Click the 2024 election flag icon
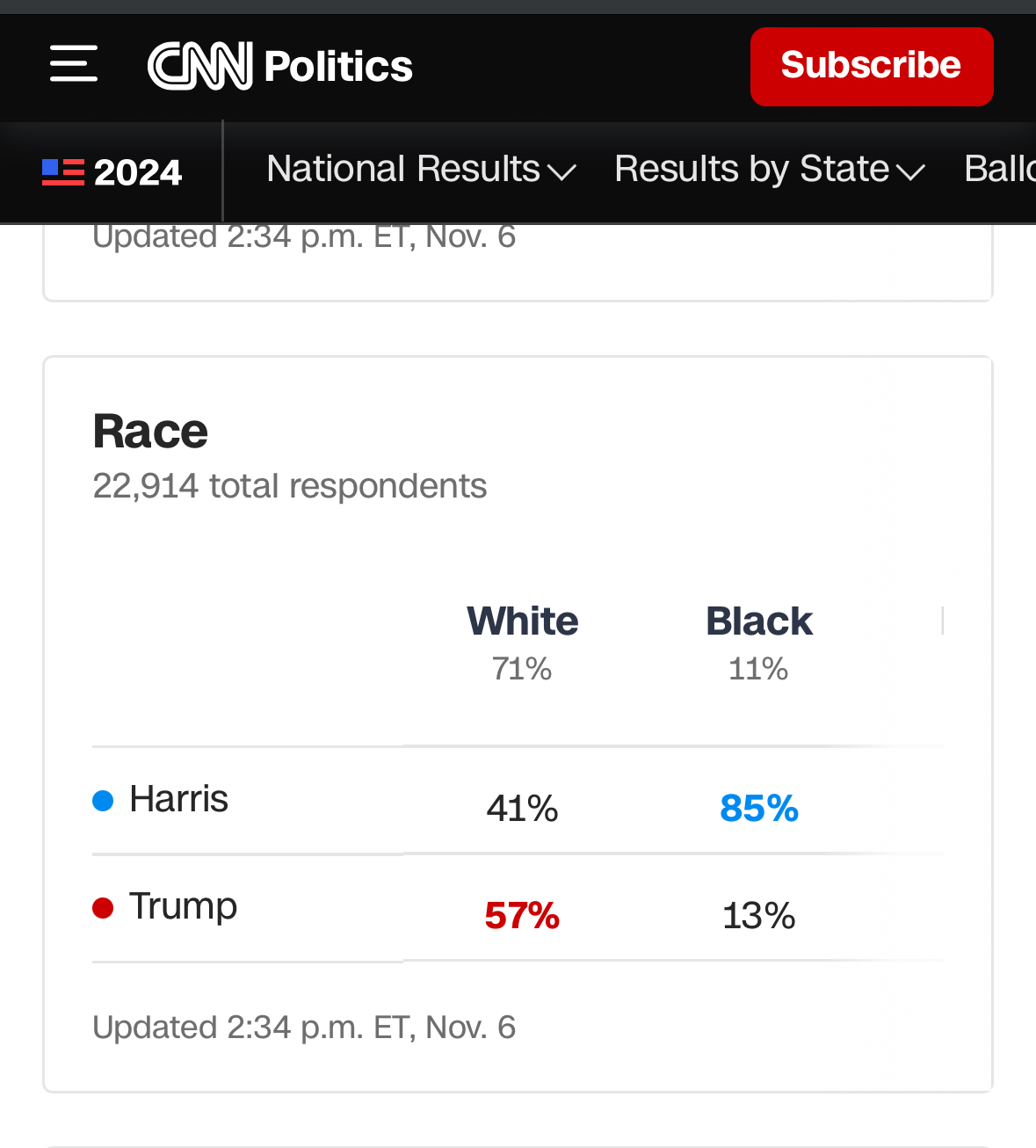1036x1148 pixels. click(63, 171)
